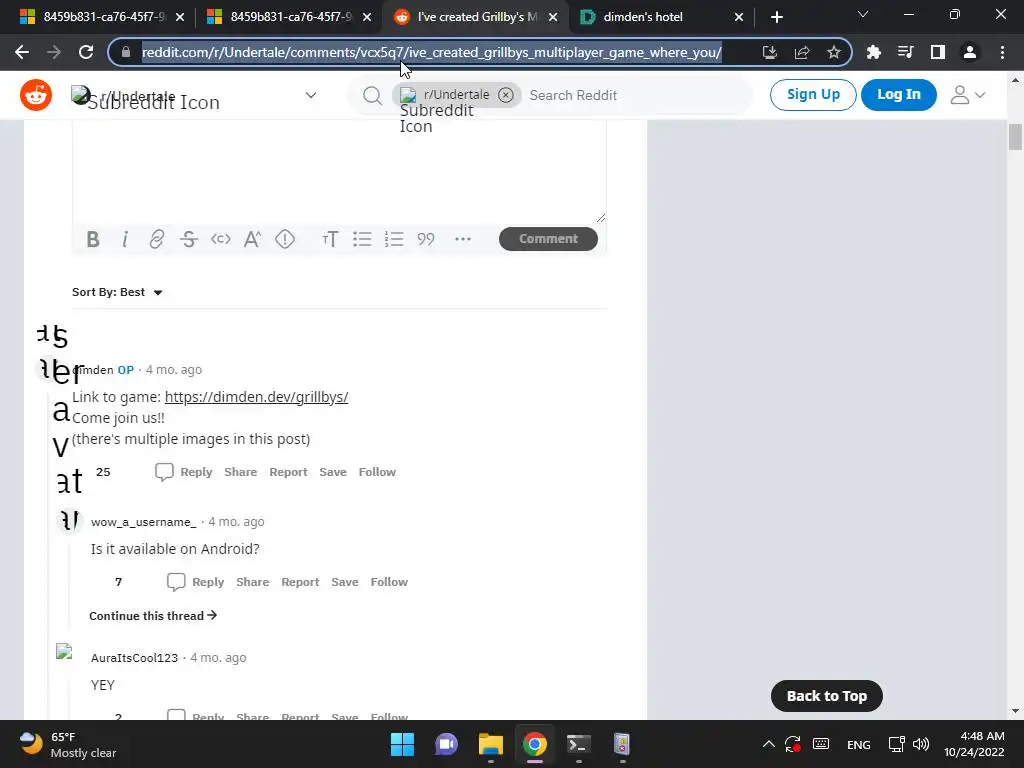The height and width of the screenshot is (768, 1024).
Task: Open File Explorer from the taskbar
Action: [490, 744]
